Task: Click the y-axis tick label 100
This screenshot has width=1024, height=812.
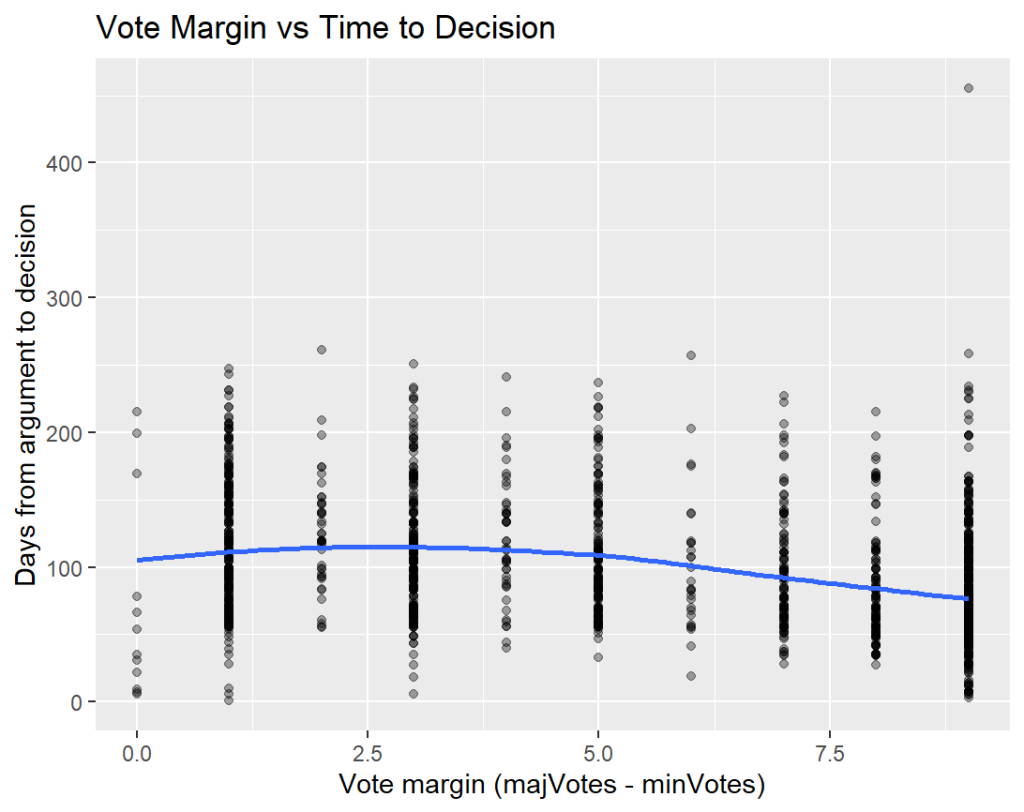Action: point(65,567)
